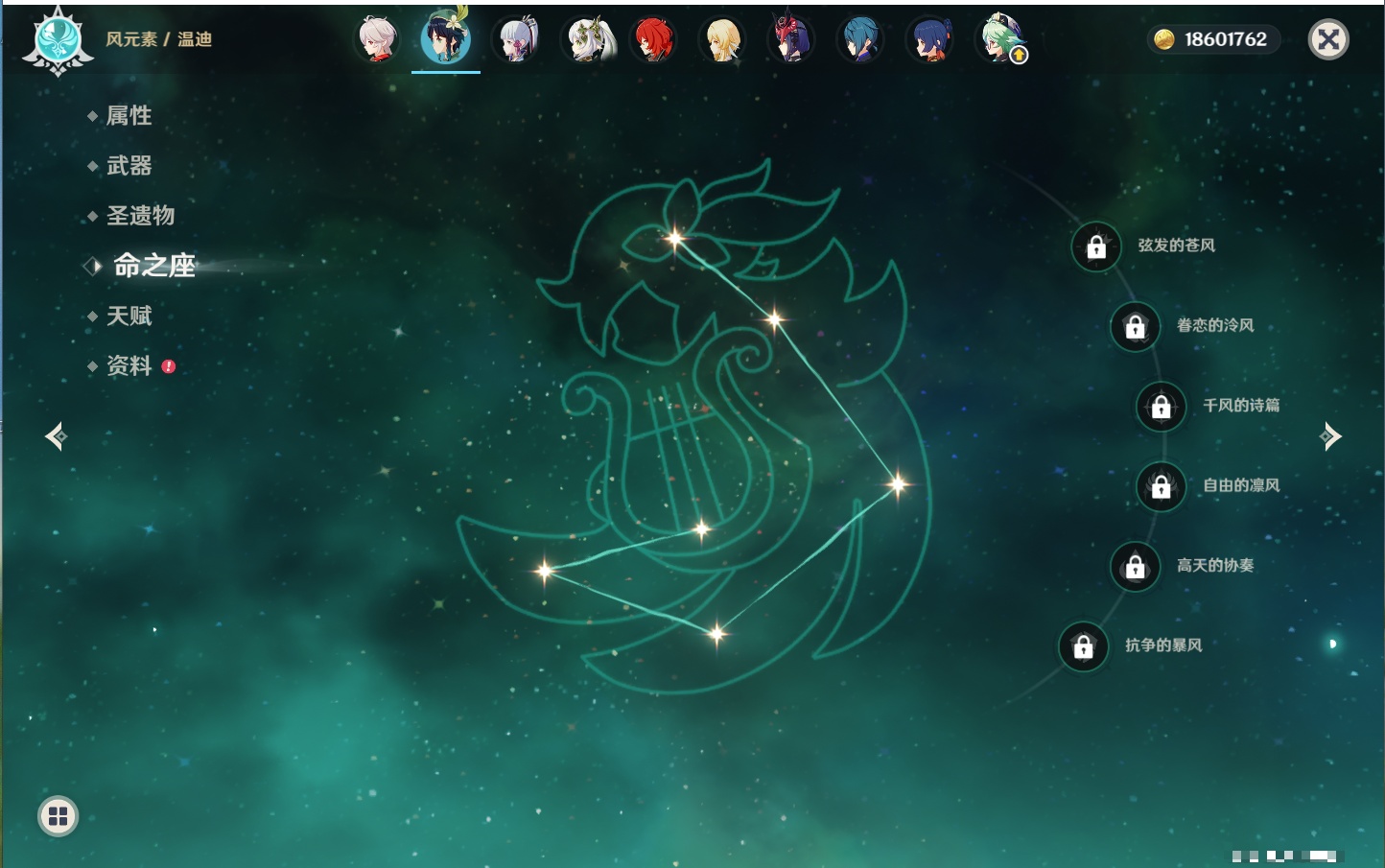1385x868 pixels.
Task: Go to next character with right arrow
Action: (1329, 436)
